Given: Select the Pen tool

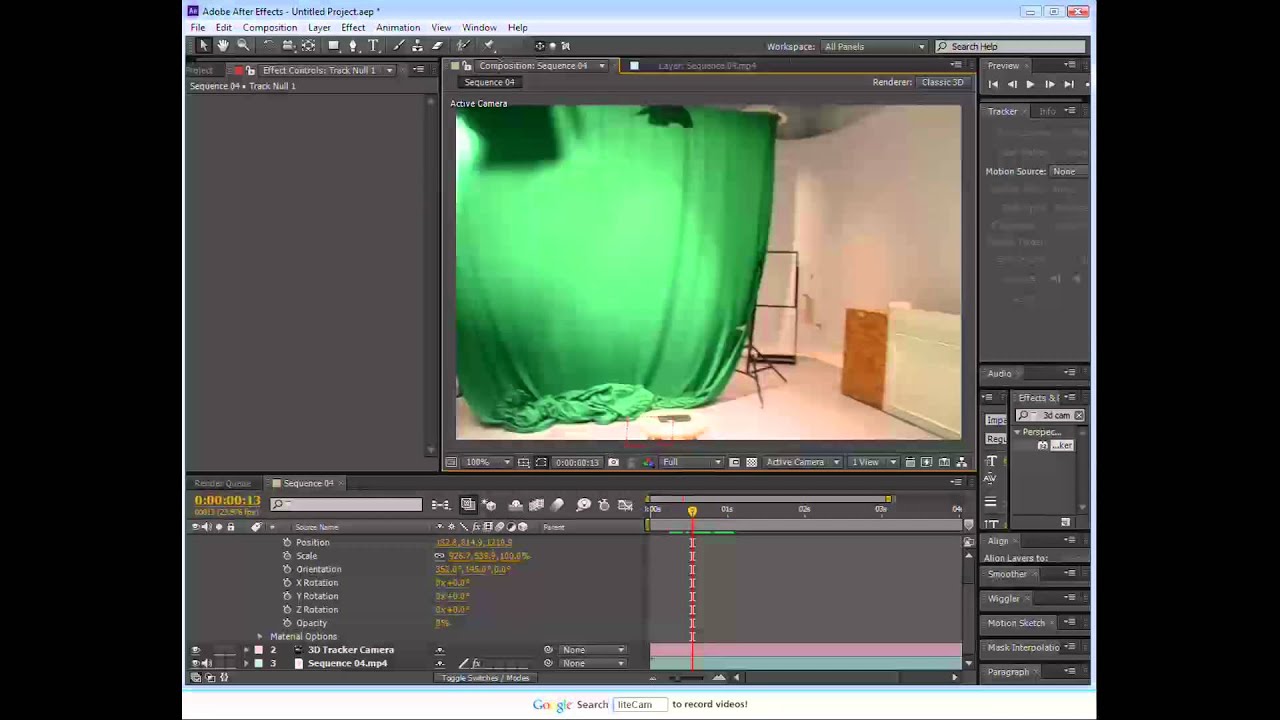Looking at the screenshot, I should click(352, 46).
